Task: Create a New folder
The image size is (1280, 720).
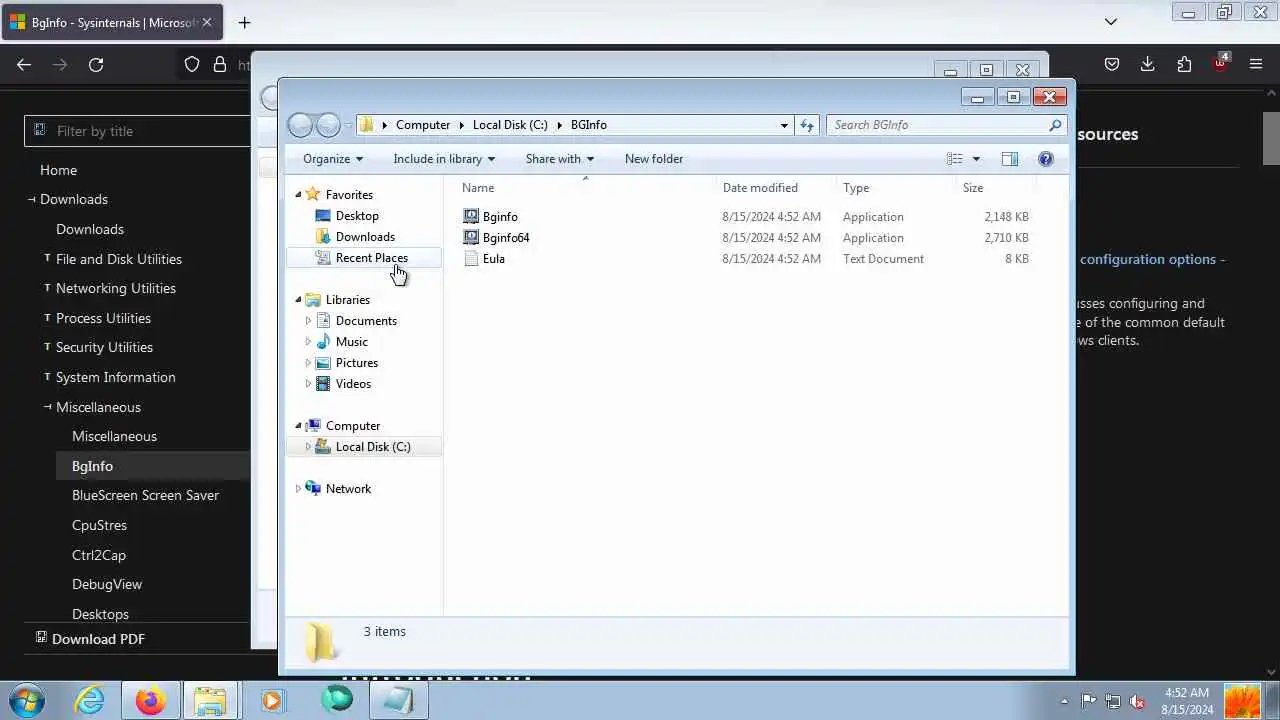Action: click(654, 159)
